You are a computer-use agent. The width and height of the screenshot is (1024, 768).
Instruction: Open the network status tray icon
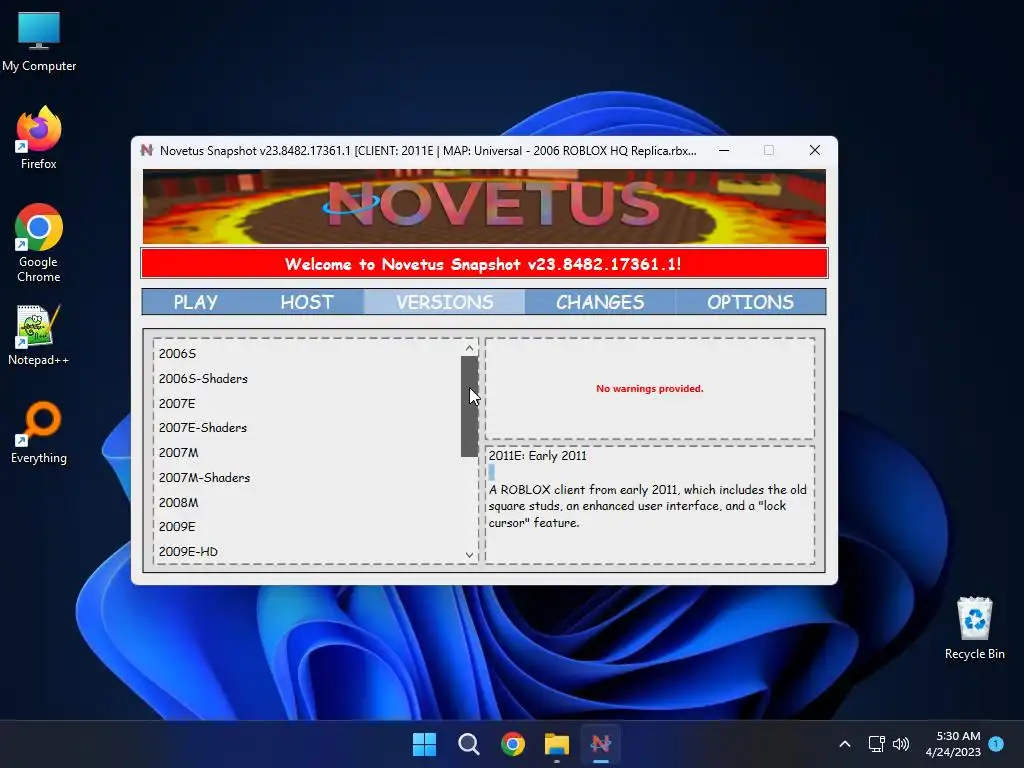tap(876, 744)
